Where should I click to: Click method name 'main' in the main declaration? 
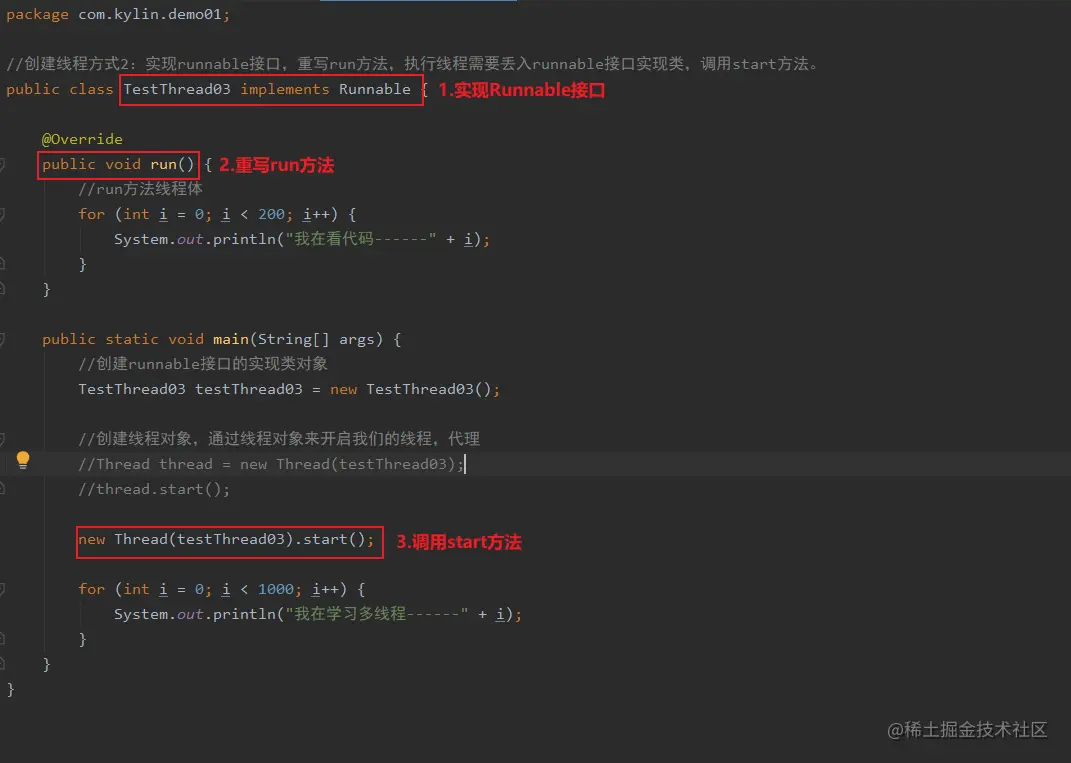(231, 339)
